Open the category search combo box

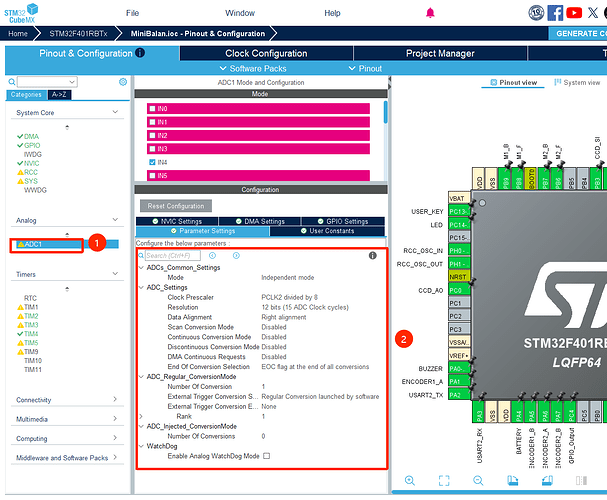(47, 82)
